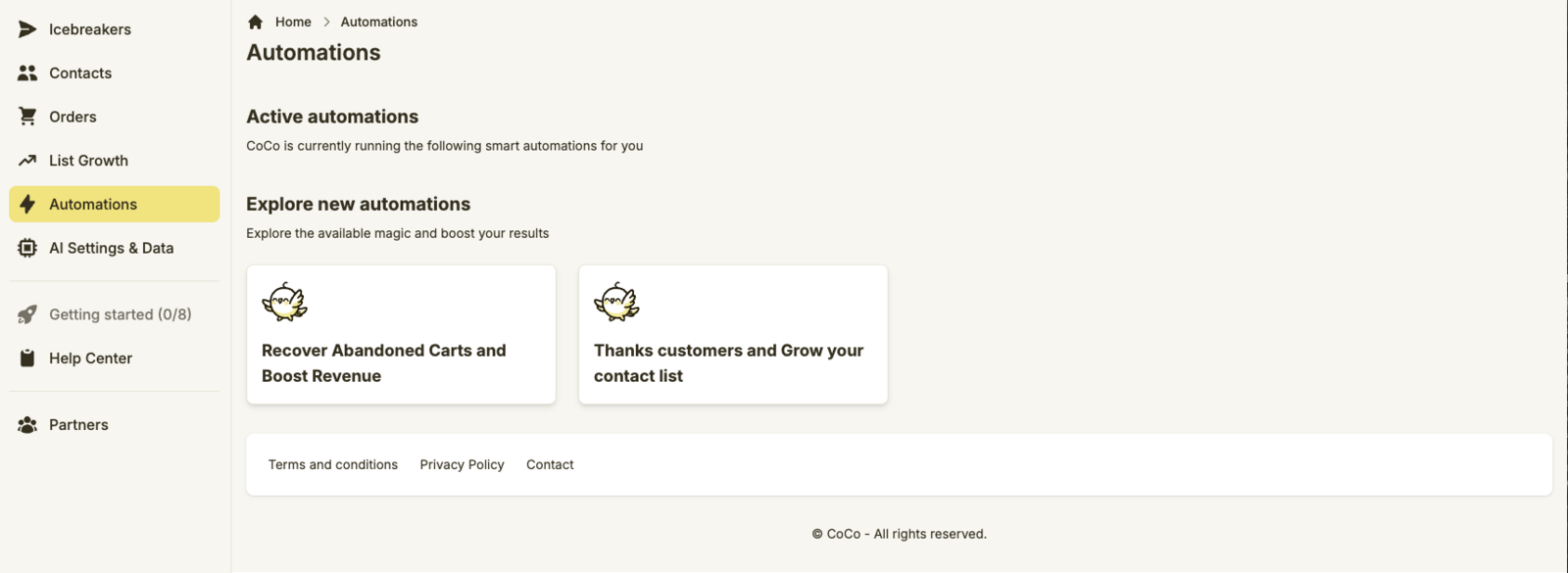
Task: Click the Orders shopping cart icon
Action: (x=27, y=117)
